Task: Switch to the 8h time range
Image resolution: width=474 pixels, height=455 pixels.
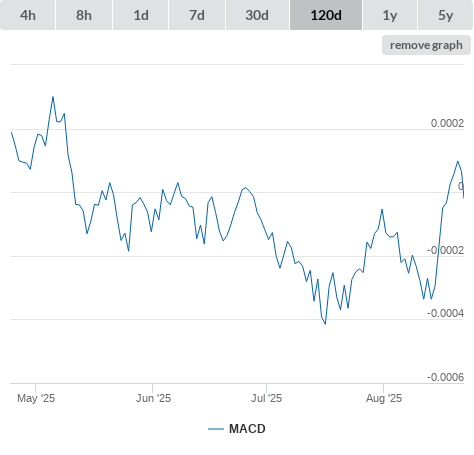Action: 84,15
